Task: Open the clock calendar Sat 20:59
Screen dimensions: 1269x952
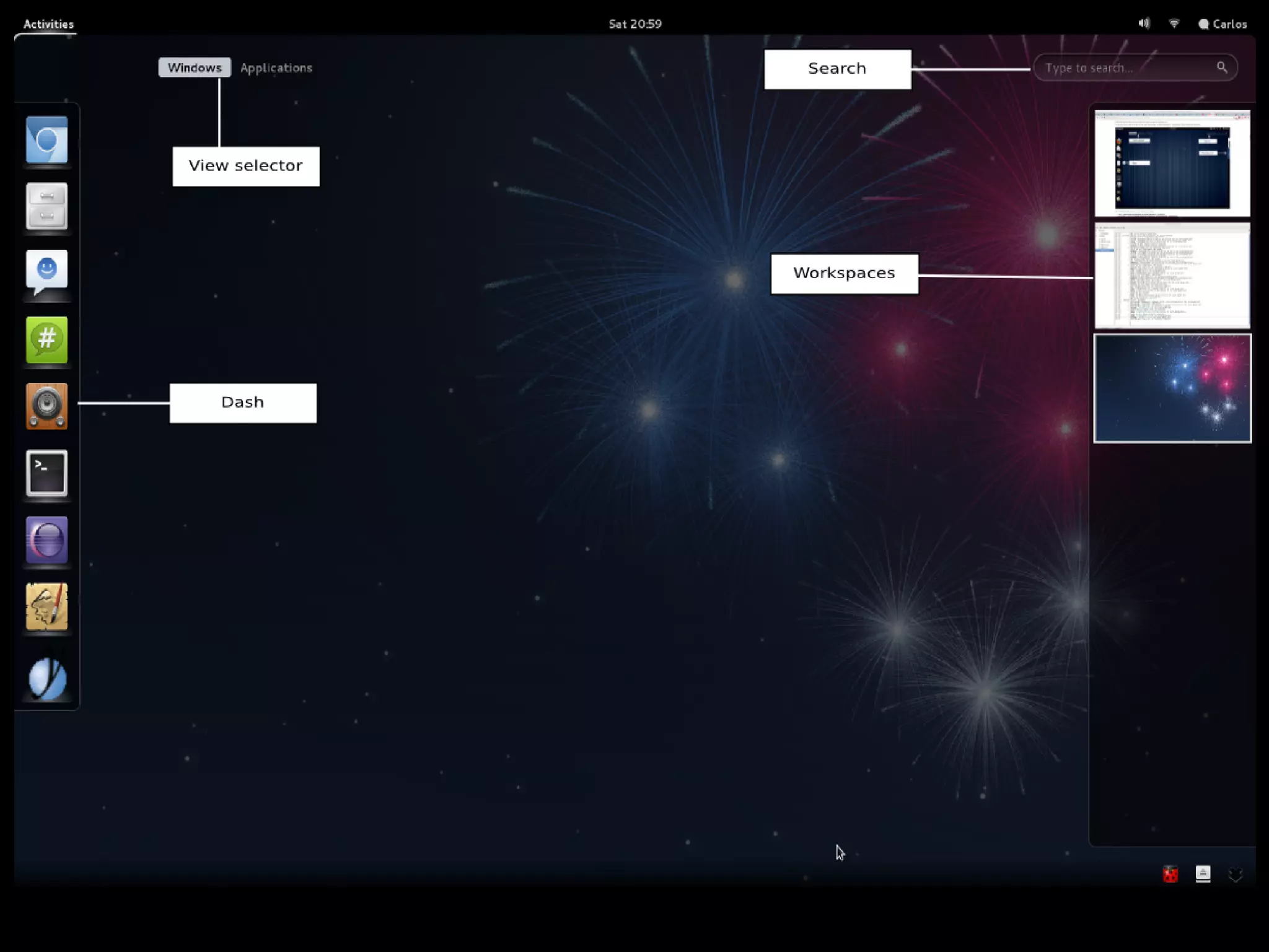Action: coord(635,24)
